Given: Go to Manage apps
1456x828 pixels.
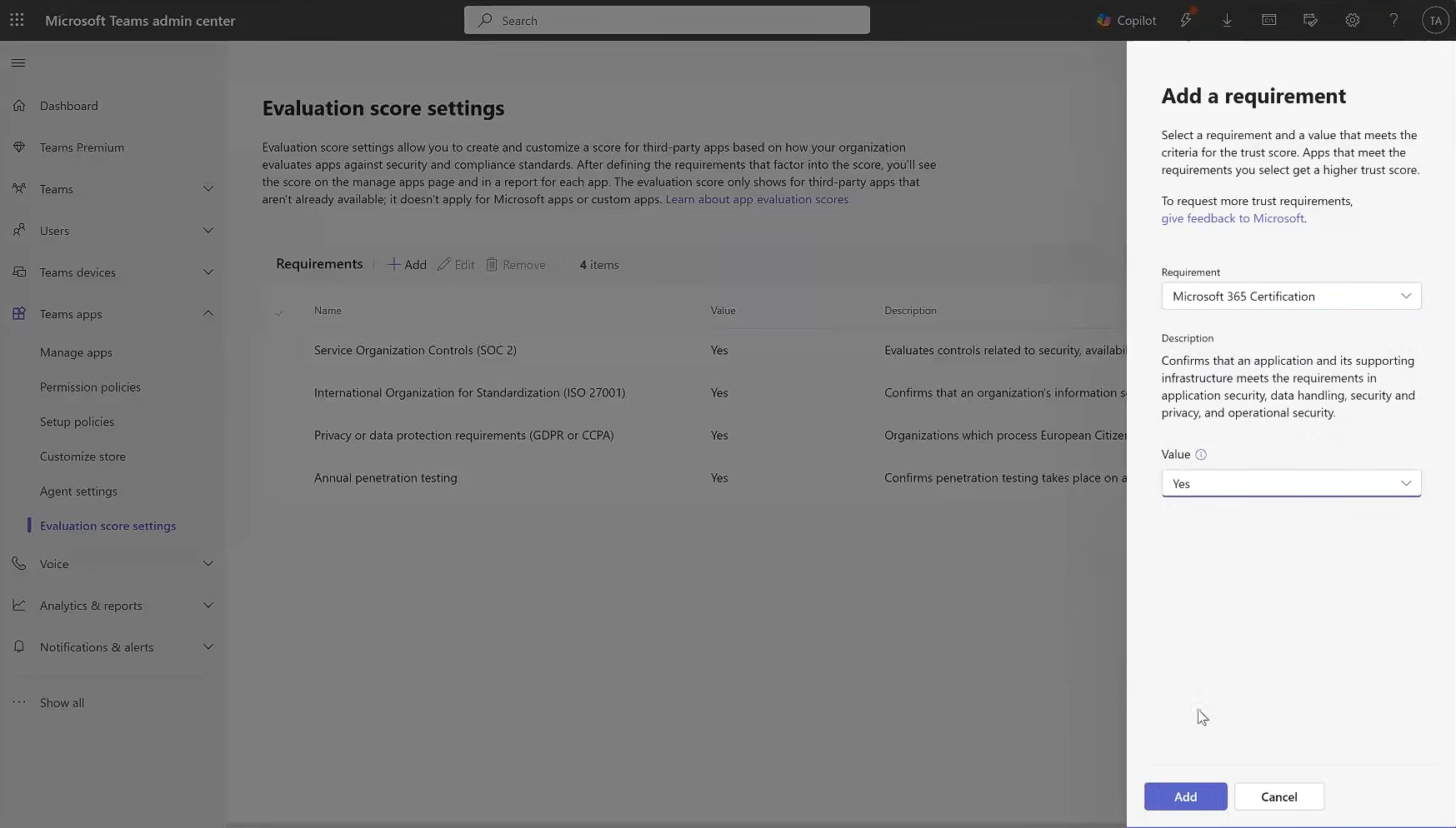Looking at the screenshot, I should pyautogui.click(x=76, y=352).
